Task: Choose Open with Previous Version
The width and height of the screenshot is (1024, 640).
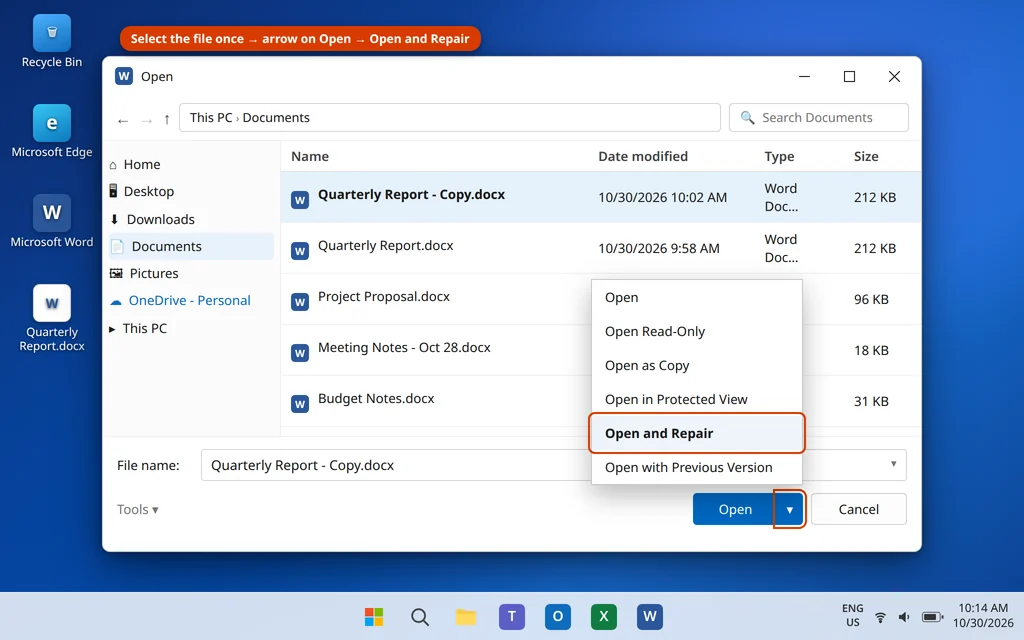Action: click(697, 467)
